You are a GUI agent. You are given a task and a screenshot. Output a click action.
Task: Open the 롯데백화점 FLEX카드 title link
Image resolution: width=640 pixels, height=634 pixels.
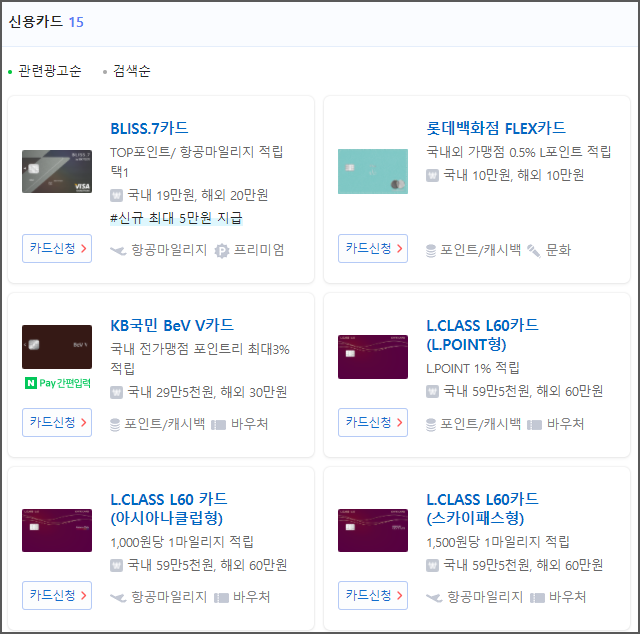pos(496,128)
